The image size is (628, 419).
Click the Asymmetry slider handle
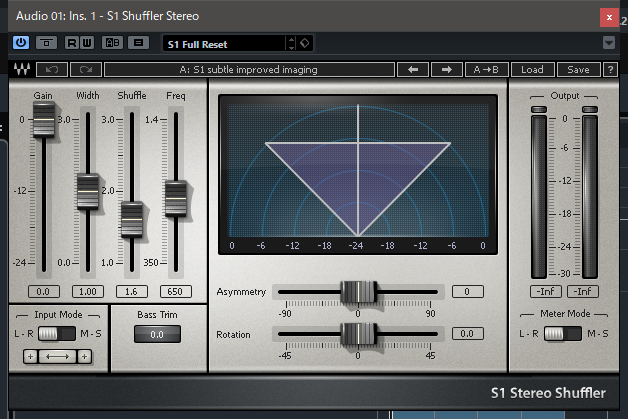point(358,292)
